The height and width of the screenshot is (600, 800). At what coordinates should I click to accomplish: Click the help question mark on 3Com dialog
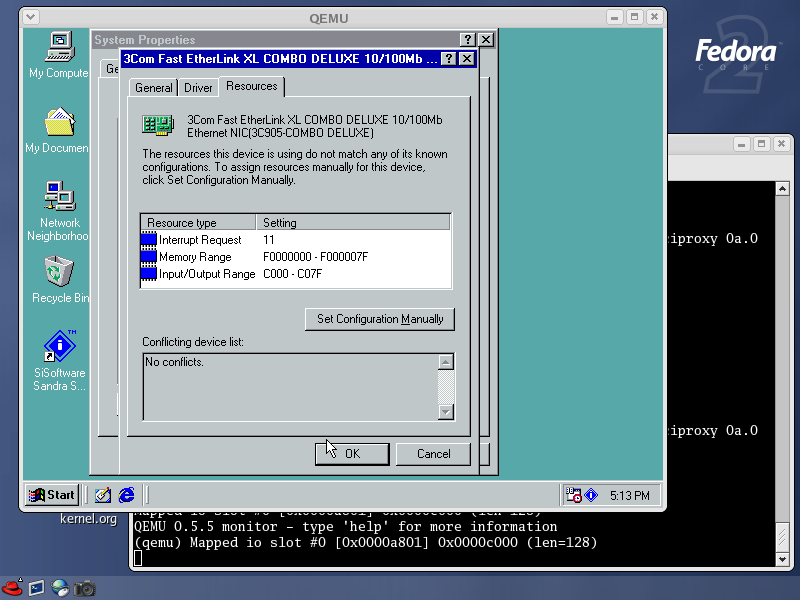pyautogui.click(x=448, y=59)
